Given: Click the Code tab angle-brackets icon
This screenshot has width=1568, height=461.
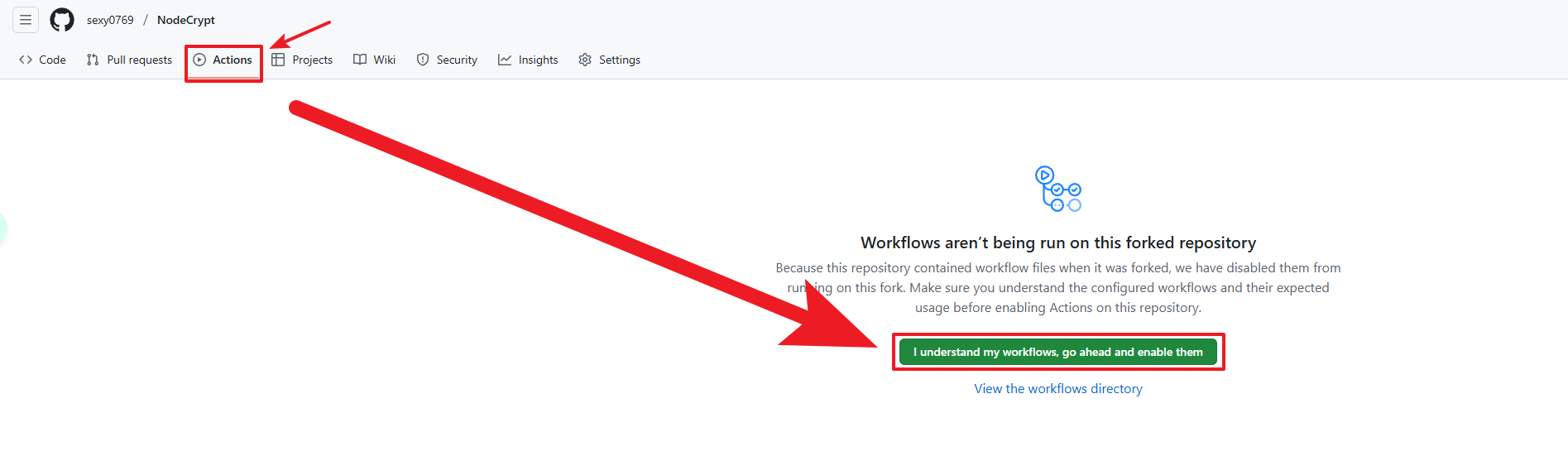Looking at the screenshot, I should pyautogui.click(x=26, y=60).
